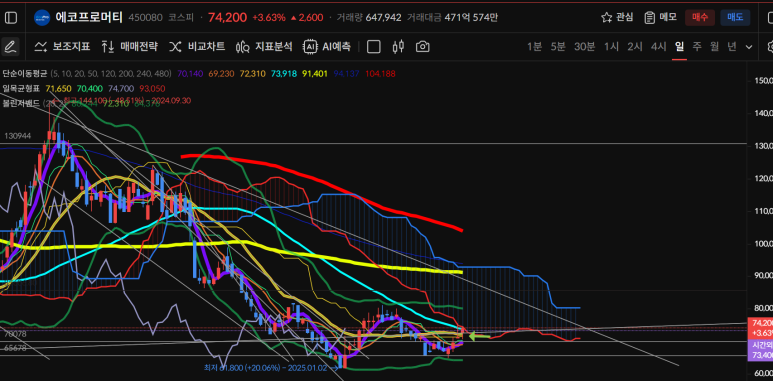Click the 71,650 Ichimoku value
Viewport: 773px width, 381px height.
click(59, 89)
